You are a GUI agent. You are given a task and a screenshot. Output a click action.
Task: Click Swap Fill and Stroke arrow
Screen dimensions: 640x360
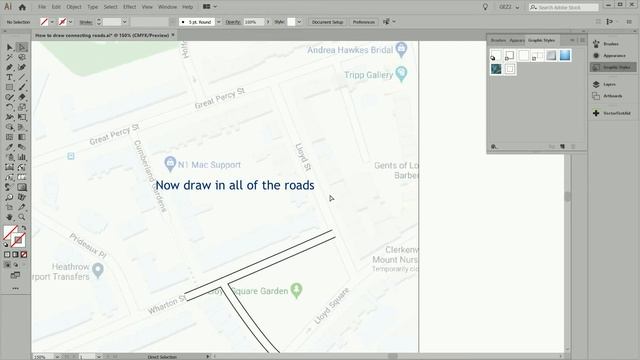(x=24, y=228)
